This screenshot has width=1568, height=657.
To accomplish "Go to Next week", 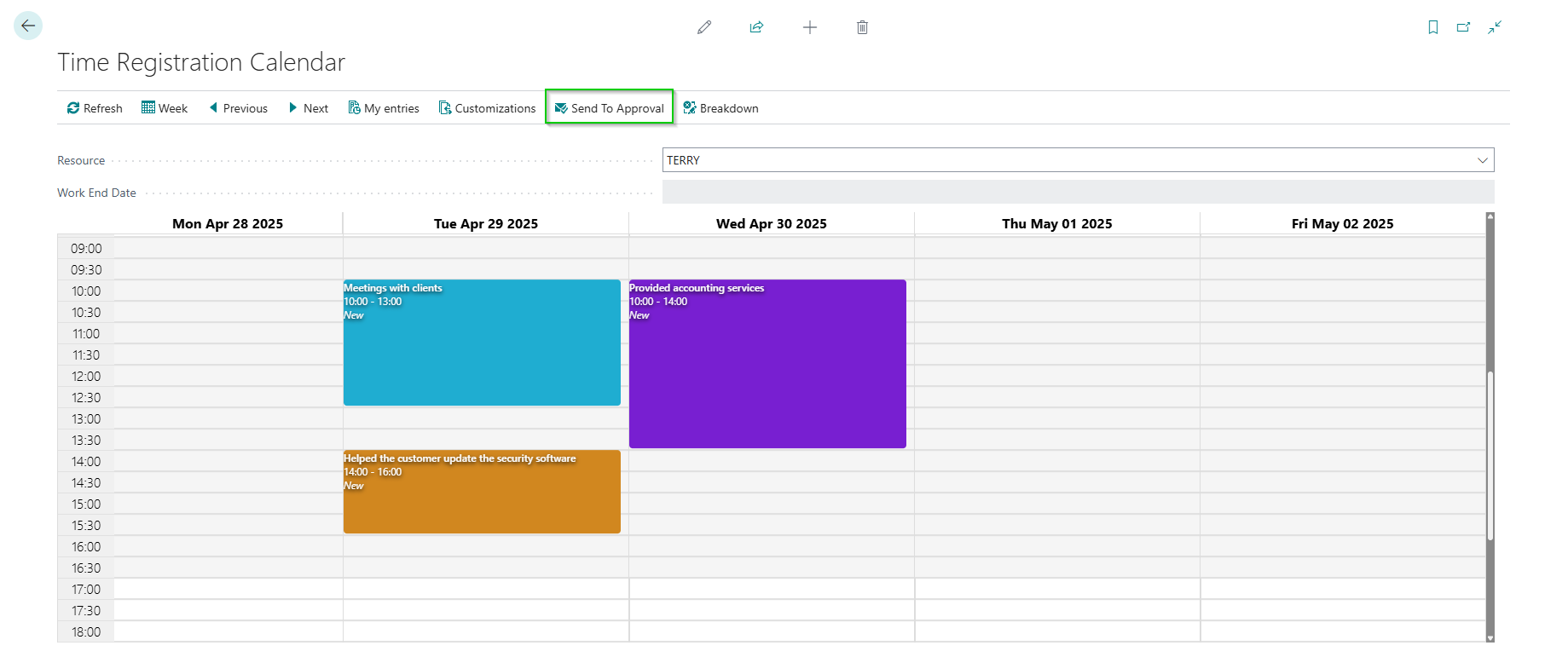I will coord(308,108).
